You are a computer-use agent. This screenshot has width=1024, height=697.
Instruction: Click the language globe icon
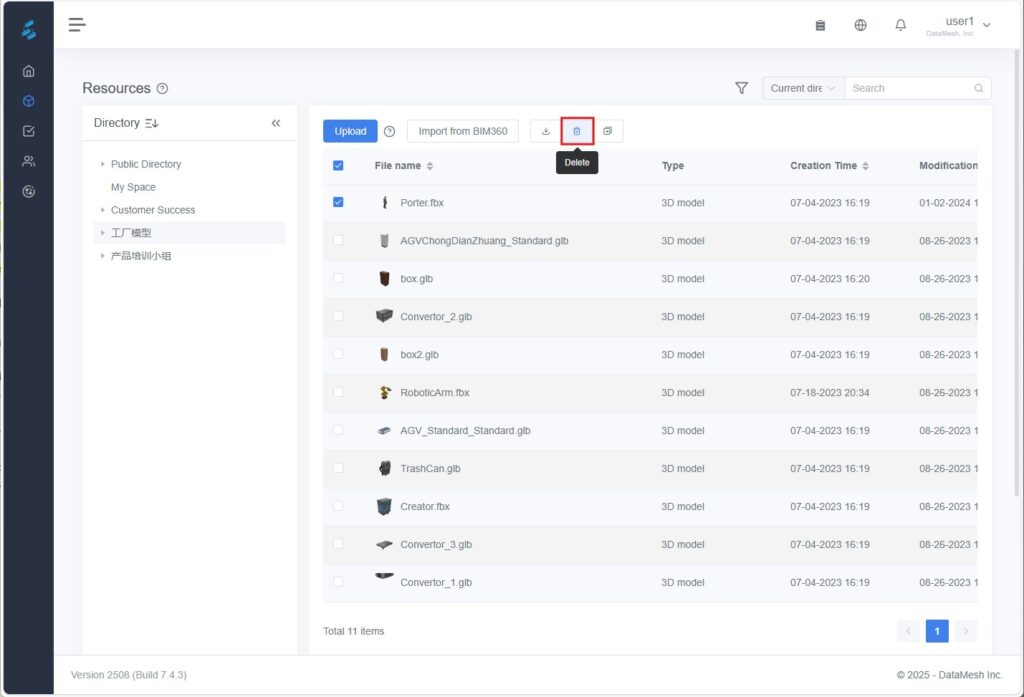pos(861,25)
